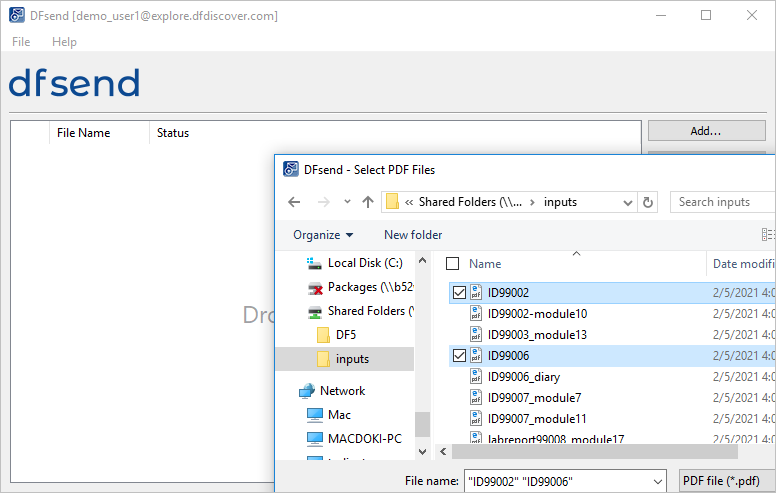Viewport: 776px width, 493px height.
Task: Click the back arrow in file dialog
Action: tap(294, 202)
